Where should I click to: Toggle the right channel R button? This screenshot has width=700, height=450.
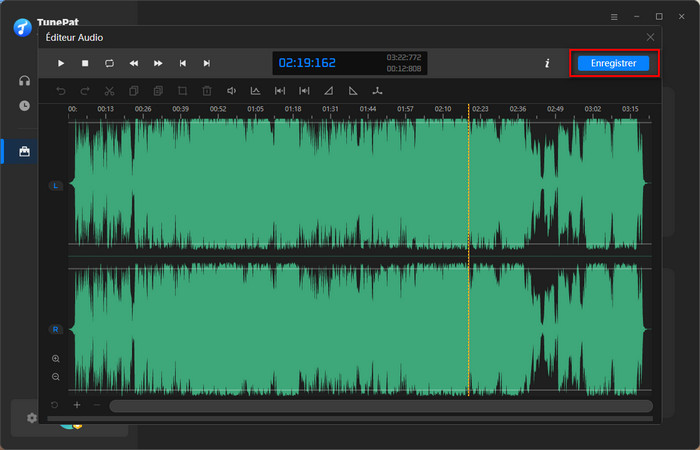(x=55, y=329)
